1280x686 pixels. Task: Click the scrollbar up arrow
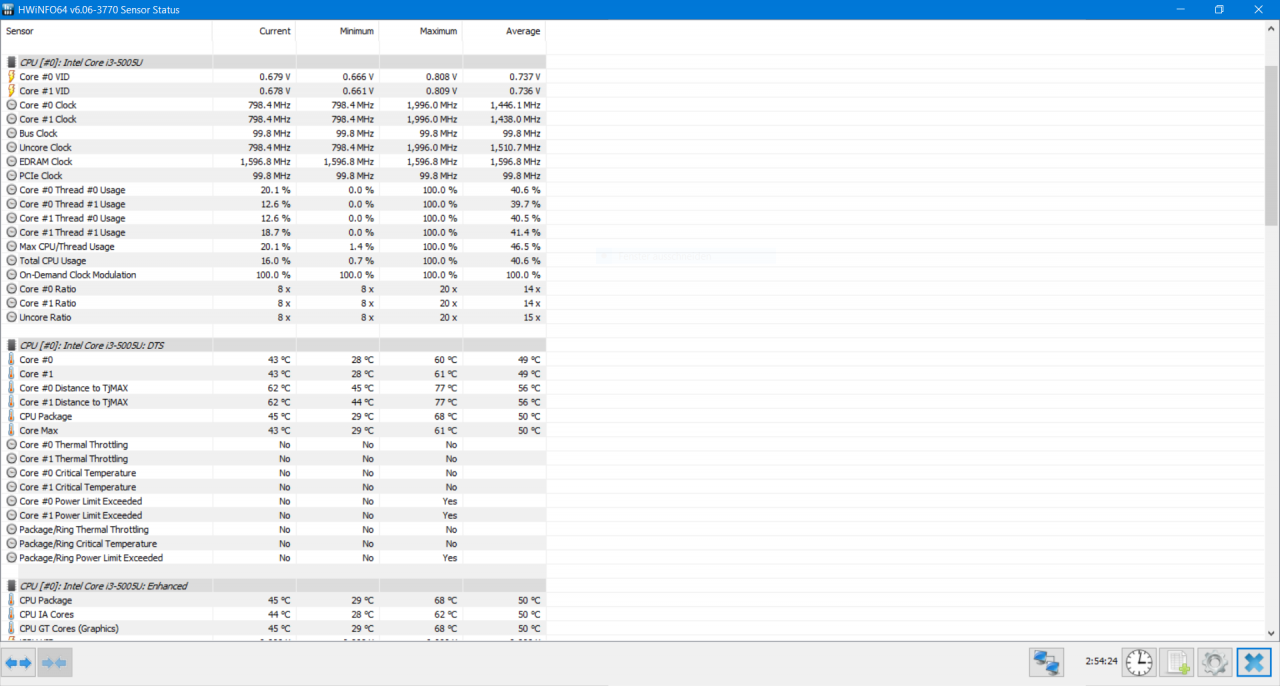pyautogui.click(x=1271, y=29)
